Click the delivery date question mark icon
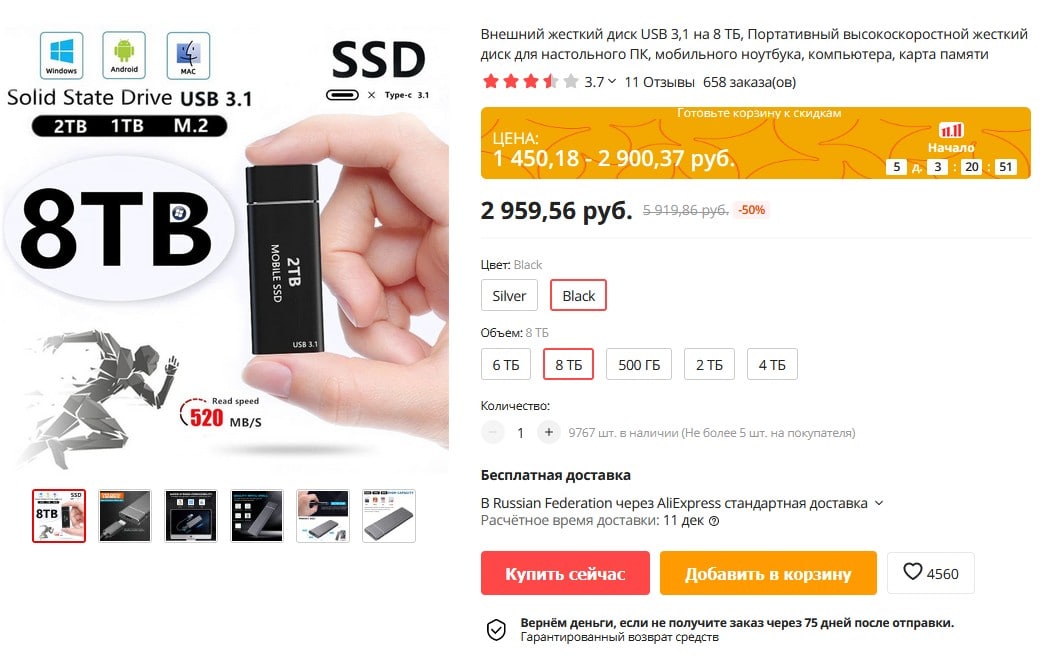This screenshot has width=1043, height=666. pyautogui.click(x=714, y=521)
